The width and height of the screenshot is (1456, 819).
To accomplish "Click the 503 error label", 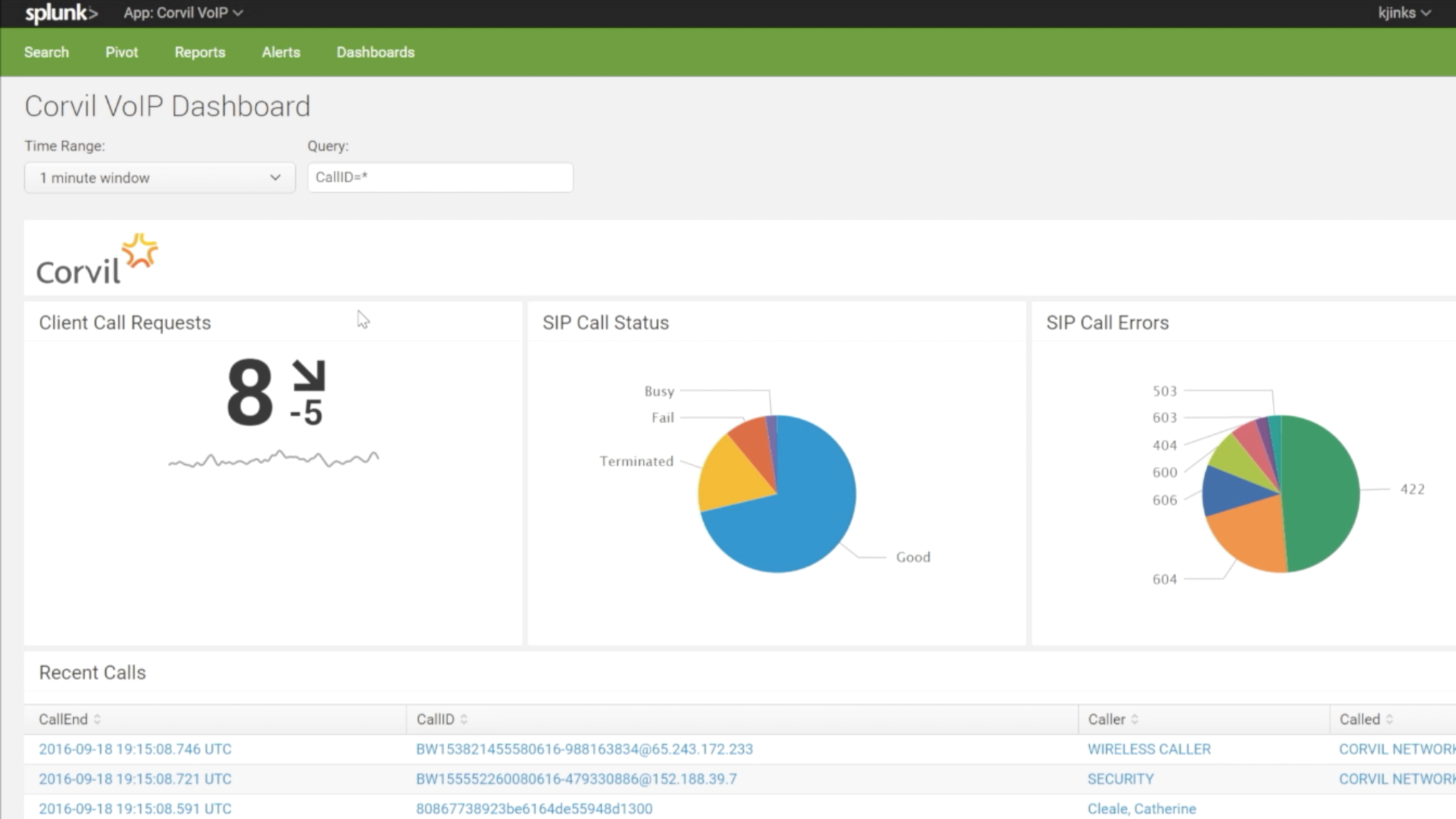I will (x=1164, y=391).
